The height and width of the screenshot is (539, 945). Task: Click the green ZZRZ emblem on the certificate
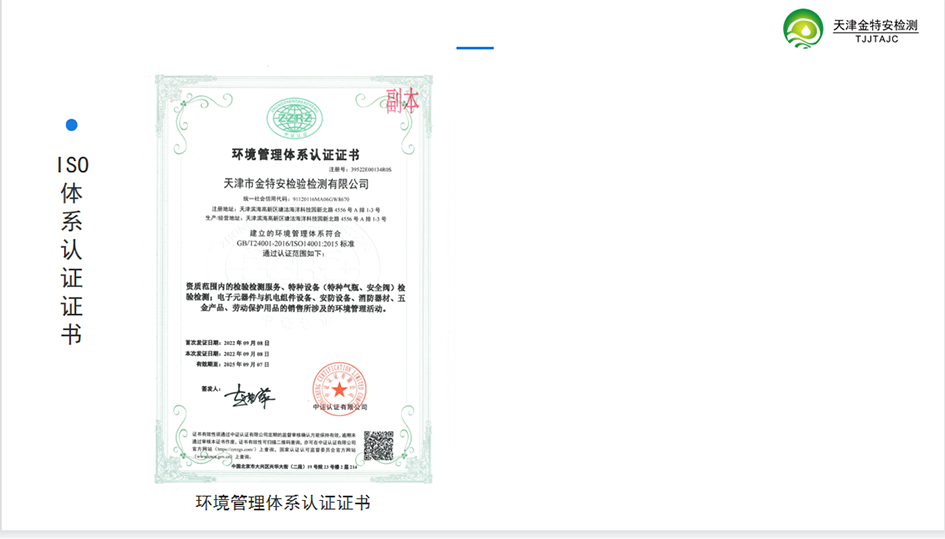294,119
